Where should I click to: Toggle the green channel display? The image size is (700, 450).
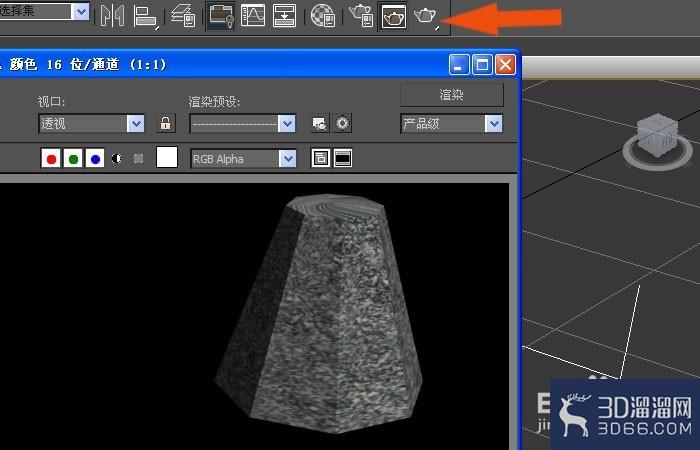73,158
